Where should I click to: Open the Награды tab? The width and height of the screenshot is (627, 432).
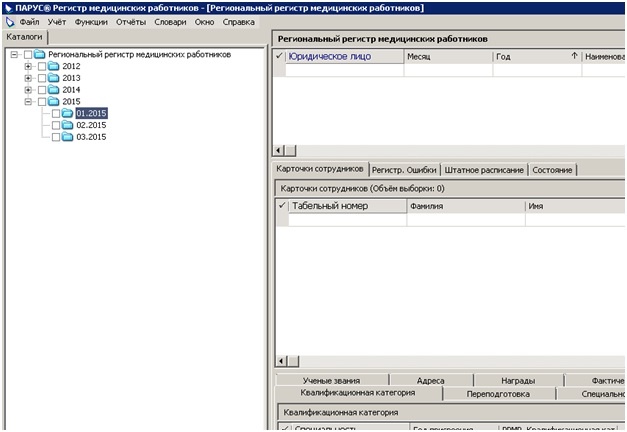click(x=518, y=380)
